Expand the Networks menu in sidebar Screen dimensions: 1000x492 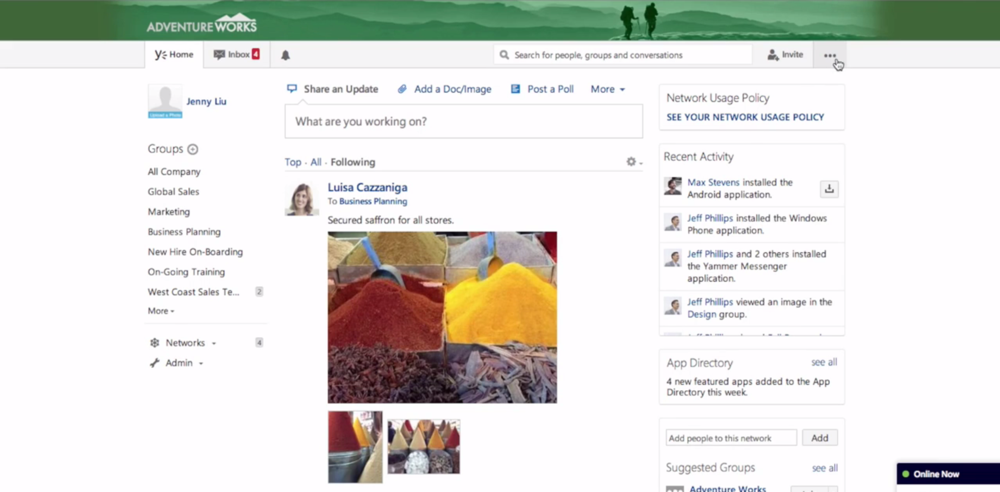coord(184,343)
